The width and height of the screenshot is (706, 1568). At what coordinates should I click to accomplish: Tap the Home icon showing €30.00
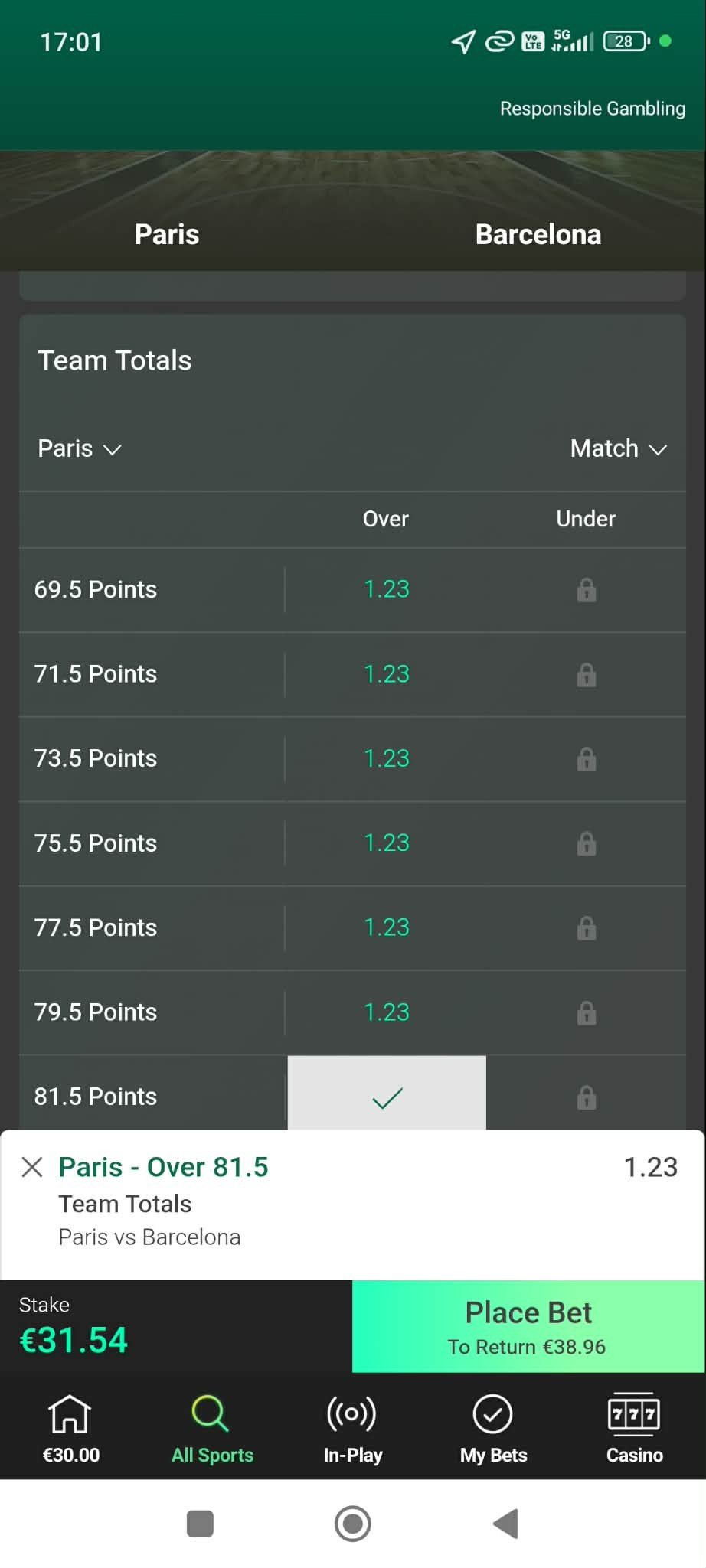point(70,1428)
